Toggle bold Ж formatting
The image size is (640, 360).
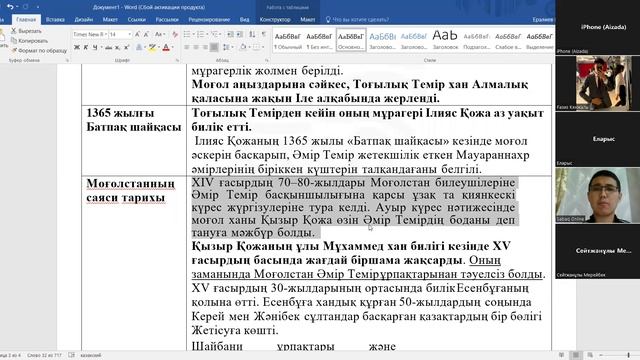click(77, 47)
